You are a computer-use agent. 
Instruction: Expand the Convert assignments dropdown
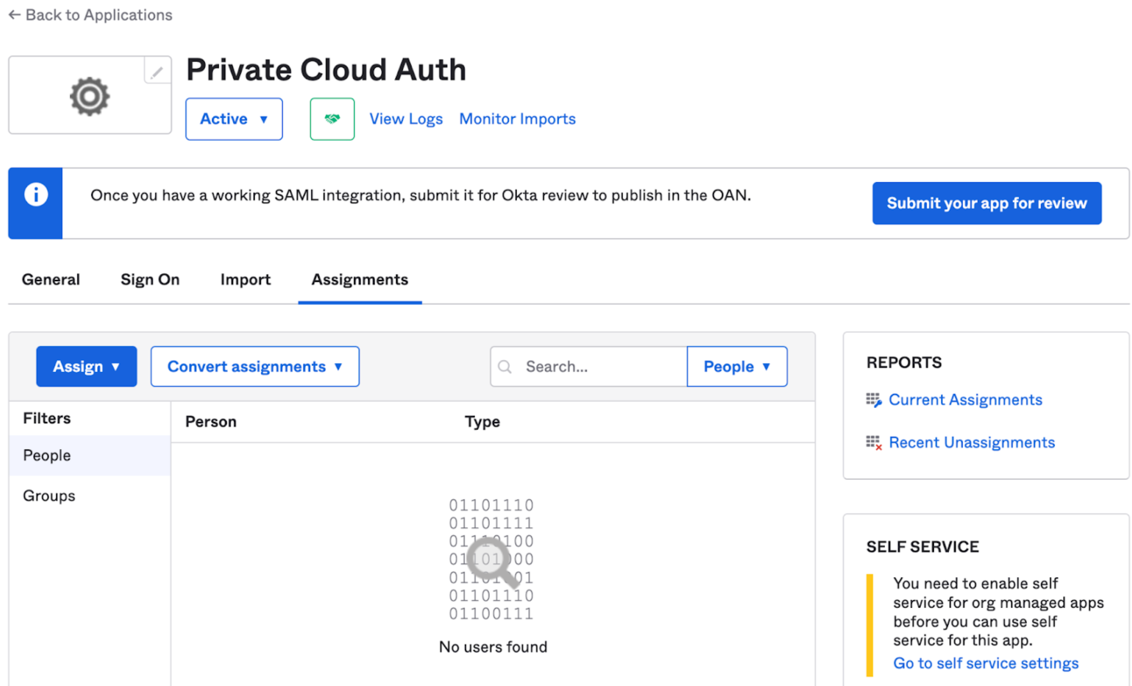[x=255, y=366]
